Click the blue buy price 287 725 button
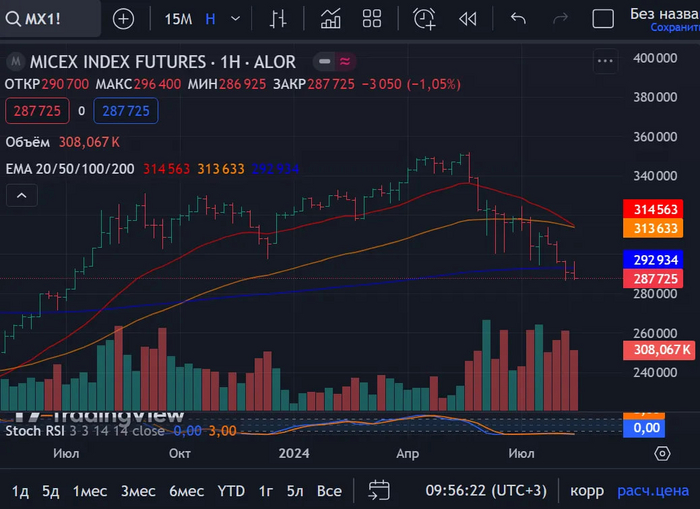Image resolution: width=700 pixels, height=509 pixels. point(125,111)
